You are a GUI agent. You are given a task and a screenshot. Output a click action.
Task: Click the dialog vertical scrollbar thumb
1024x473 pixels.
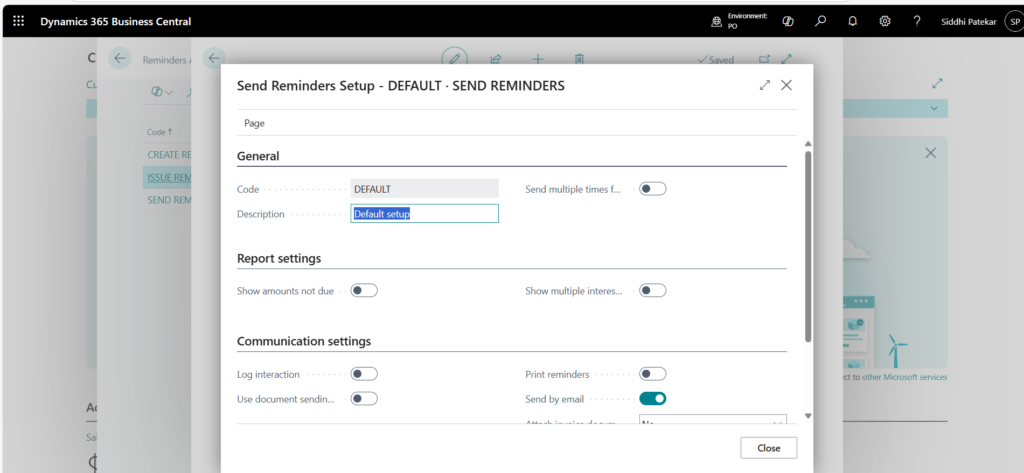coord(808,246)
